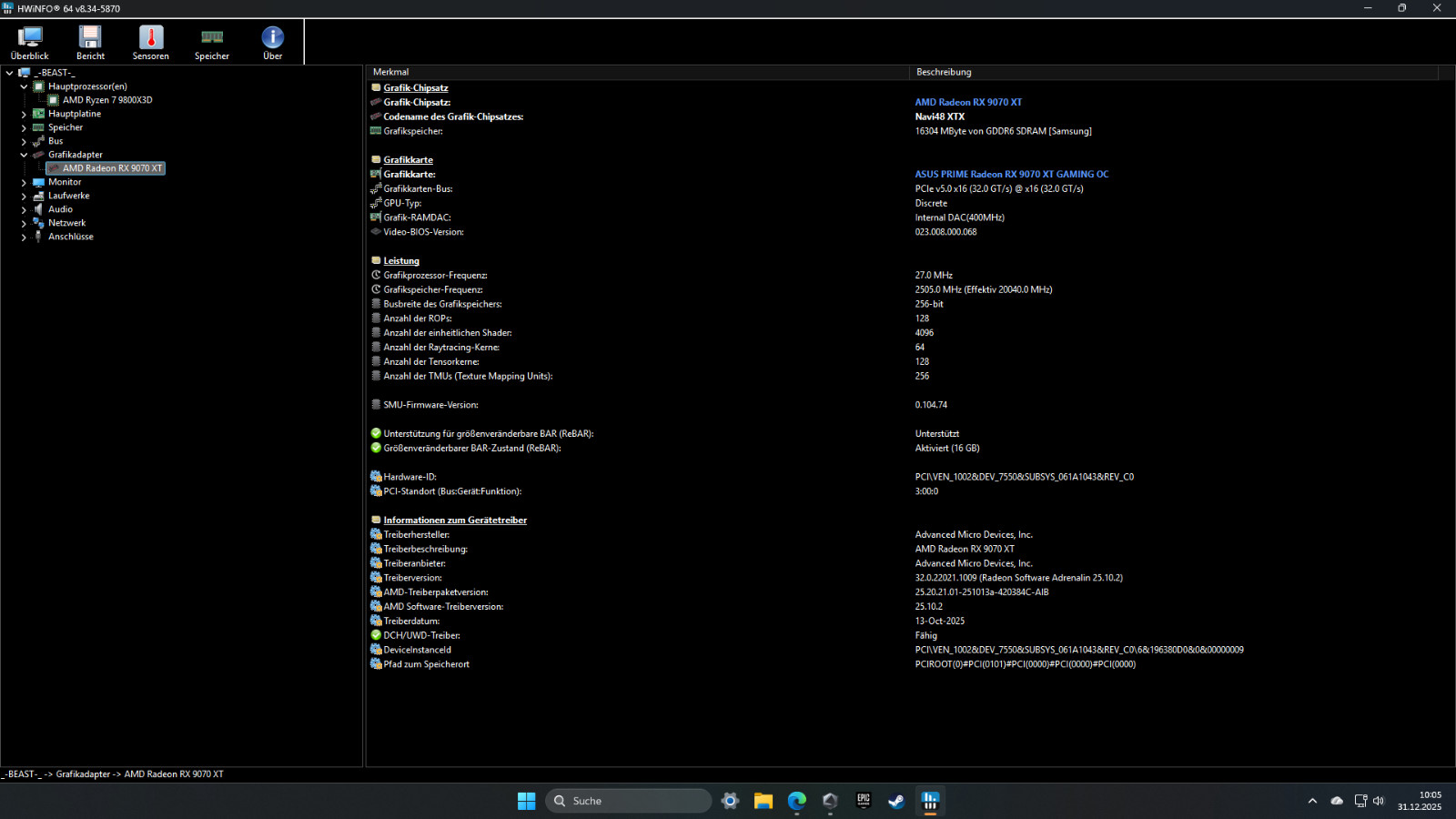Expand the Laufwerke tree node

24,196
